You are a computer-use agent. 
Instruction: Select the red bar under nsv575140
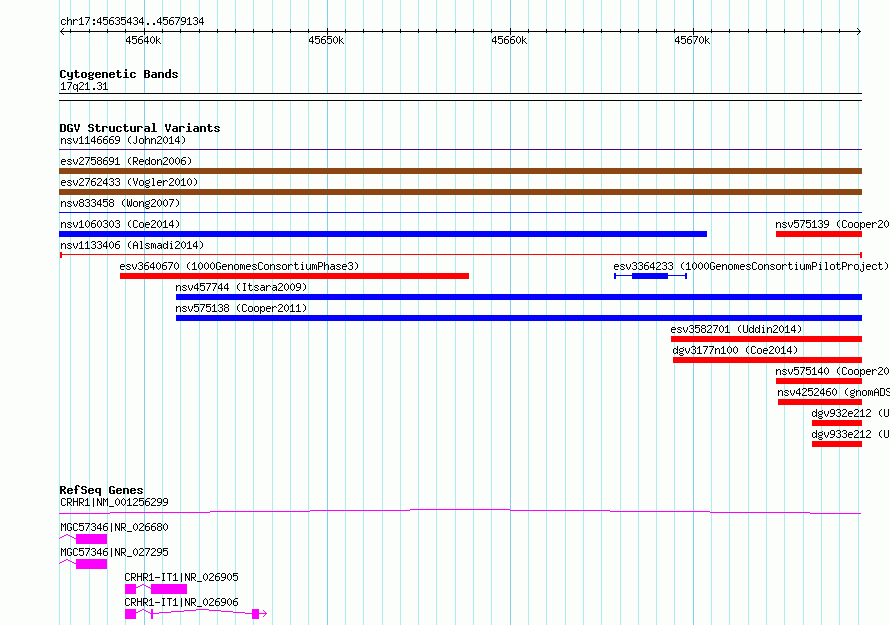click(x=819, y=381)
